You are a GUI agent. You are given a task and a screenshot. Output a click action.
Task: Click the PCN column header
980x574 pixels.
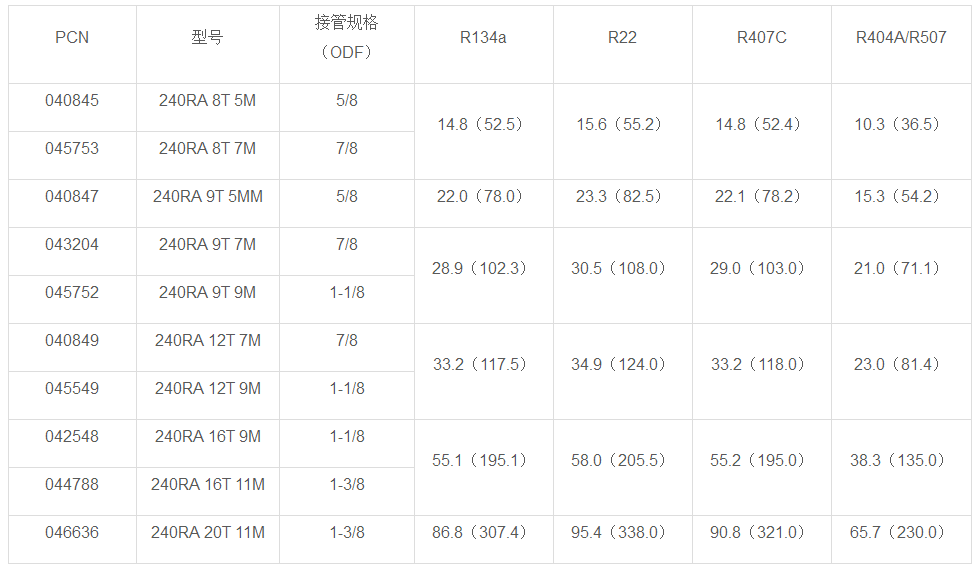72,38
